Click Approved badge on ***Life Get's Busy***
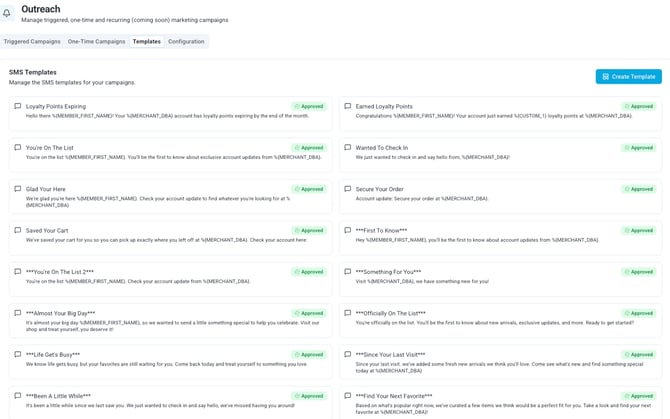670x419 pixels. click(x=309, y=355)
